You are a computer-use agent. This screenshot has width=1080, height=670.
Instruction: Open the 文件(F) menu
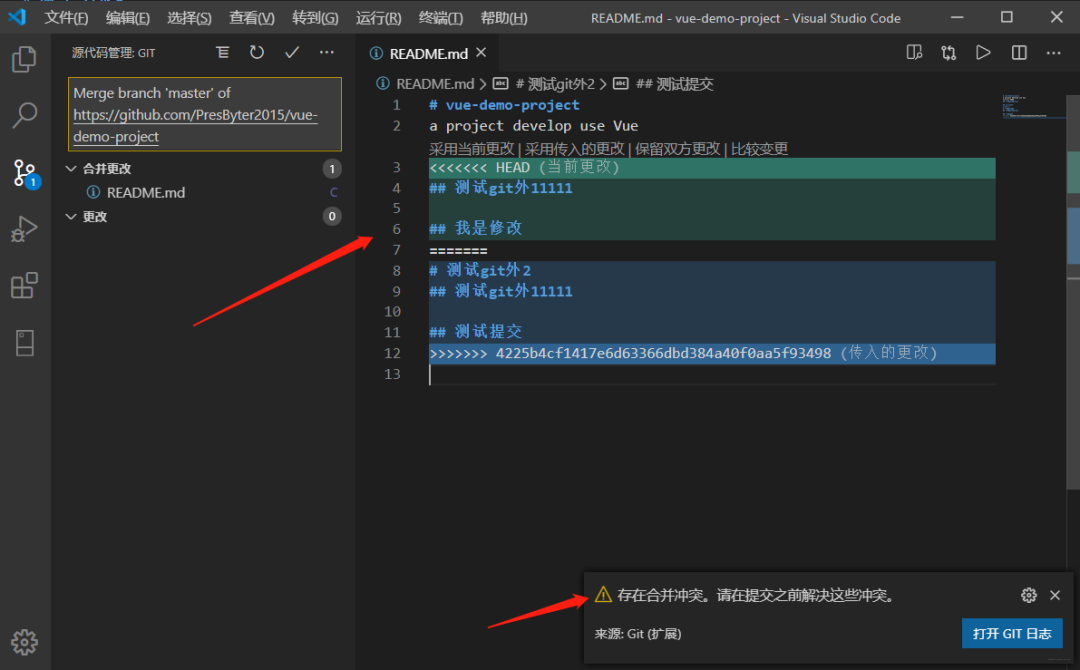[x=66, y=18]
